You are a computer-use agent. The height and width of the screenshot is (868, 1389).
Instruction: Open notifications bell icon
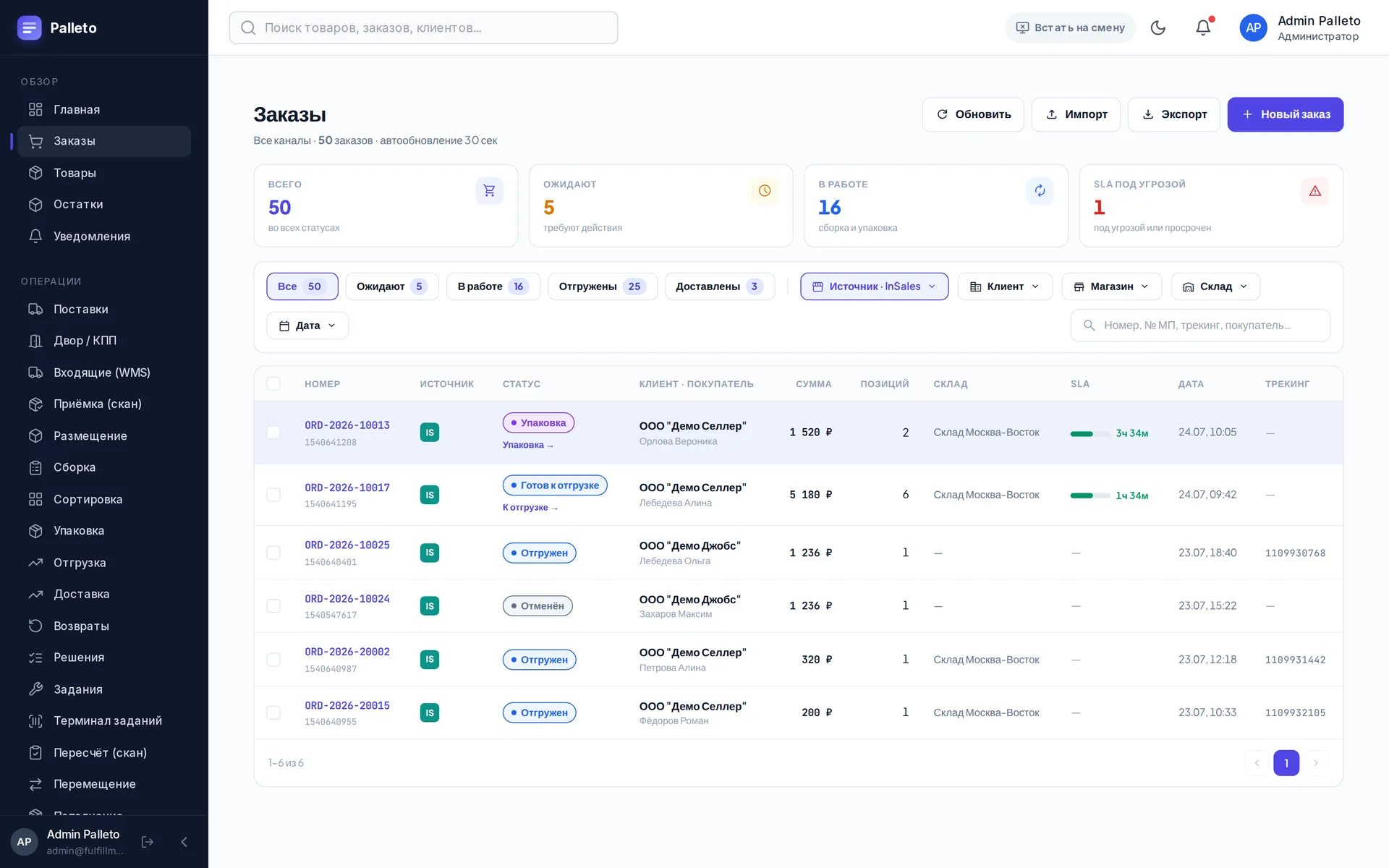[1202, 27]
